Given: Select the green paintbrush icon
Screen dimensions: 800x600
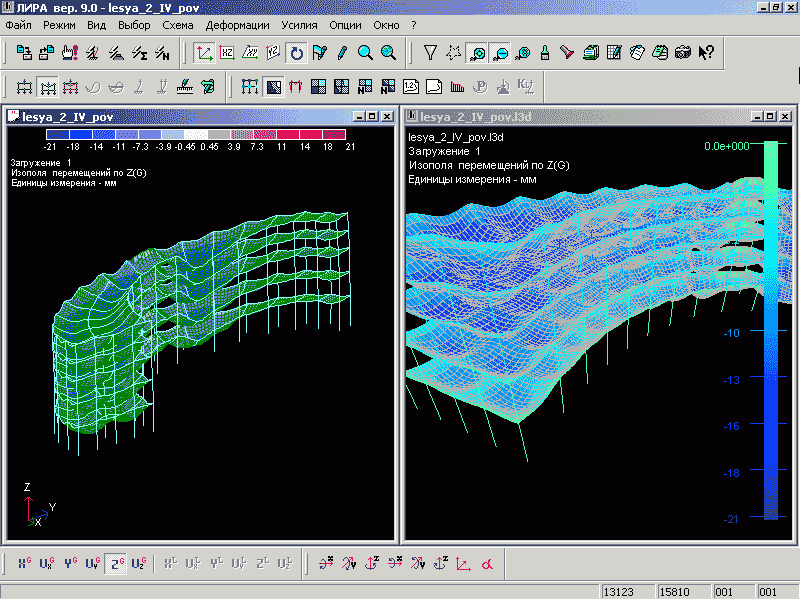Looking at the screenshot, I should tap(545, 53).
